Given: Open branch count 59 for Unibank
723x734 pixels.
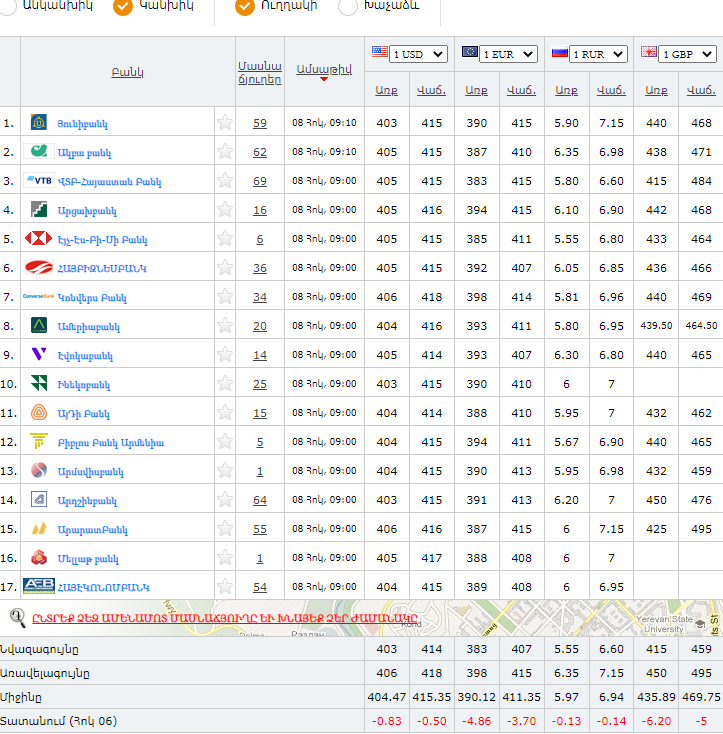Looking at the screenshot, I should [x=260, y=123].
